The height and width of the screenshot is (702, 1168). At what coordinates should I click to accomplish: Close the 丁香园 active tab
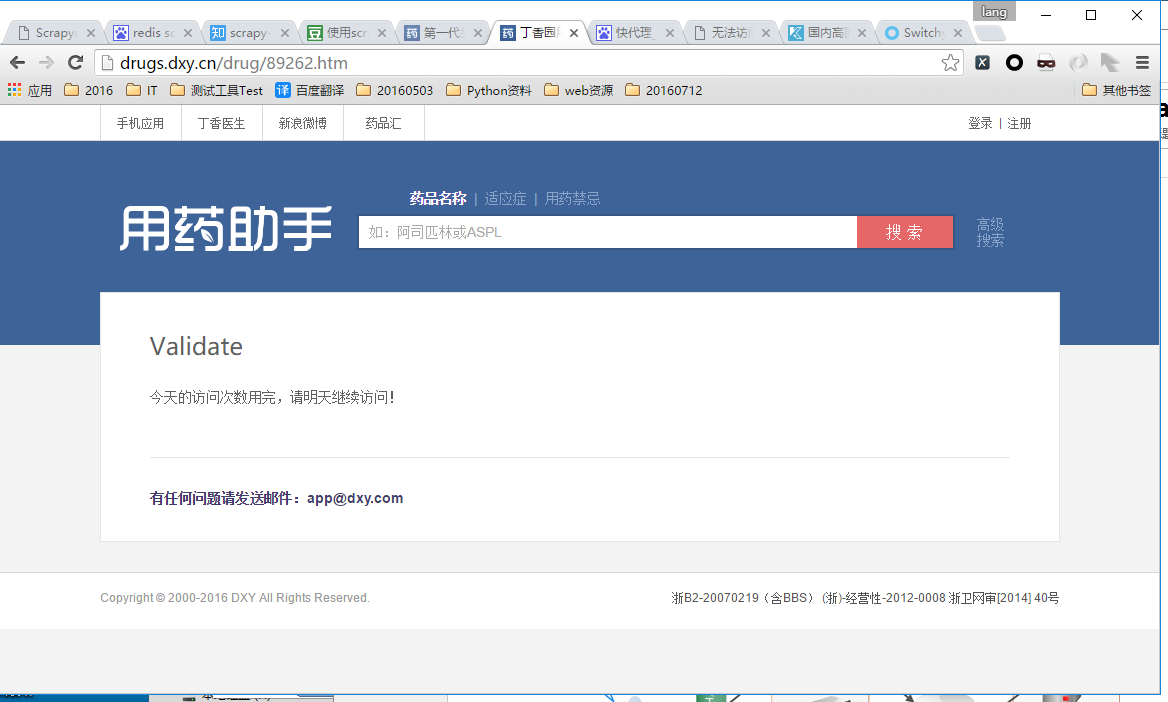pyautogui.click(x=574, y=33)
